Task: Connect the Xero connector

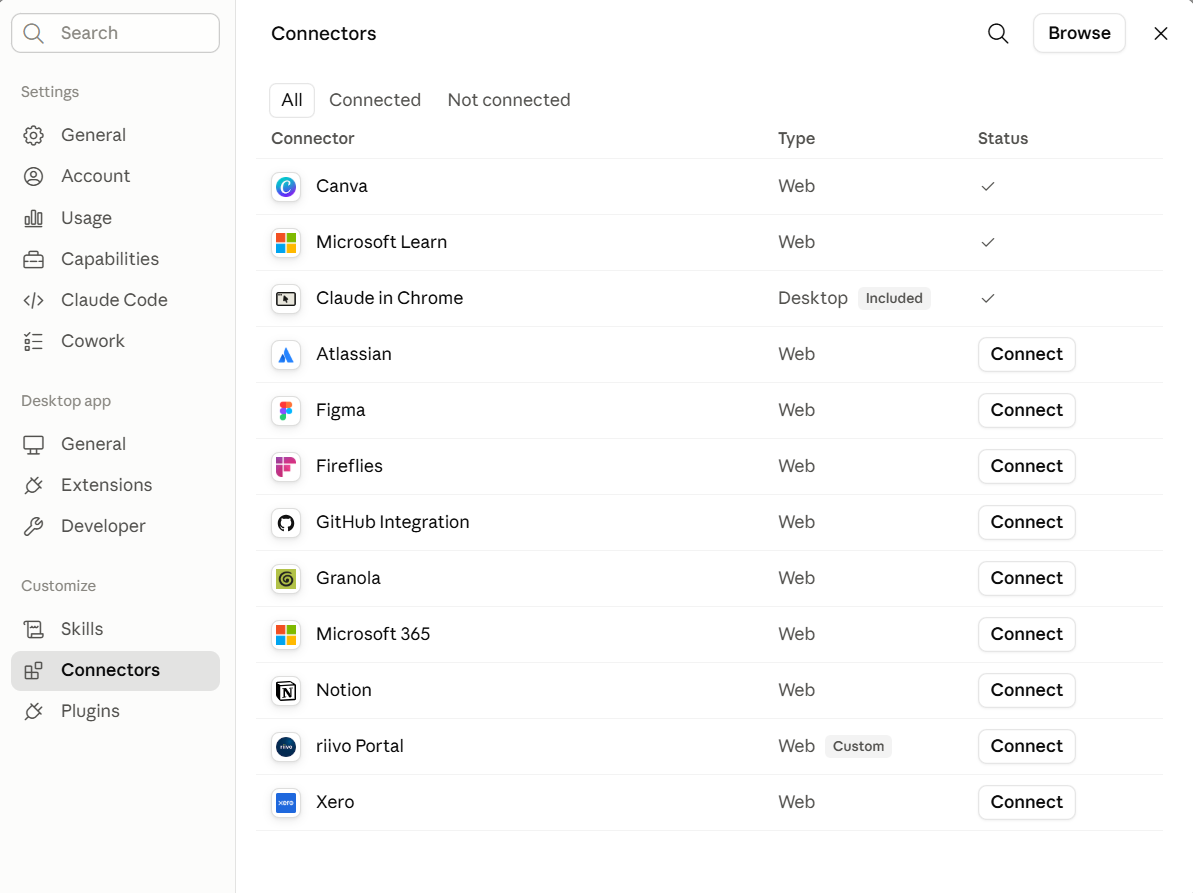Action: (1026, 802)
